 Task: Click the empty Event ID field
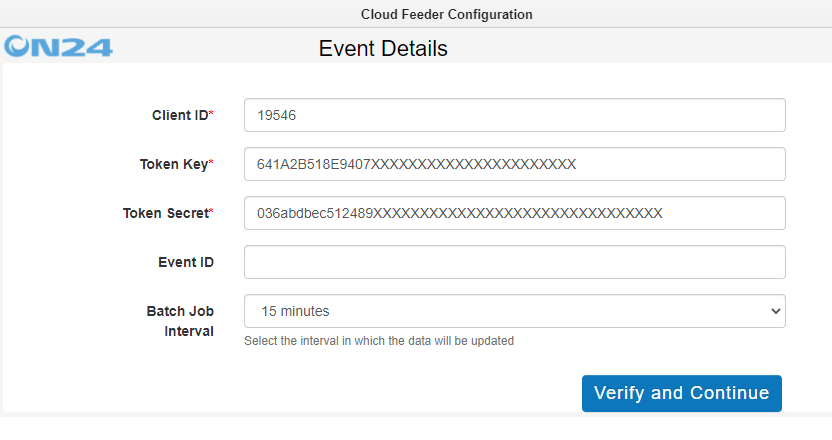coord(515,262)
